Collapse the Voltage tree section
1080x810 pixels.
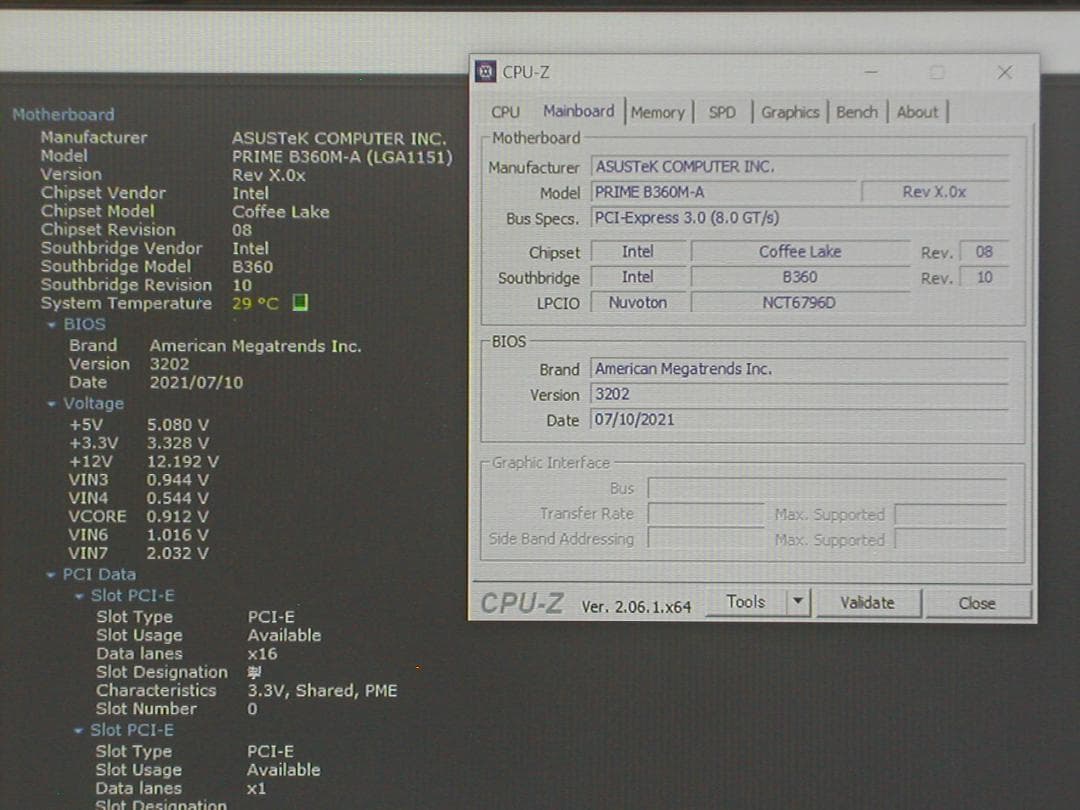[x=50, y=403]
